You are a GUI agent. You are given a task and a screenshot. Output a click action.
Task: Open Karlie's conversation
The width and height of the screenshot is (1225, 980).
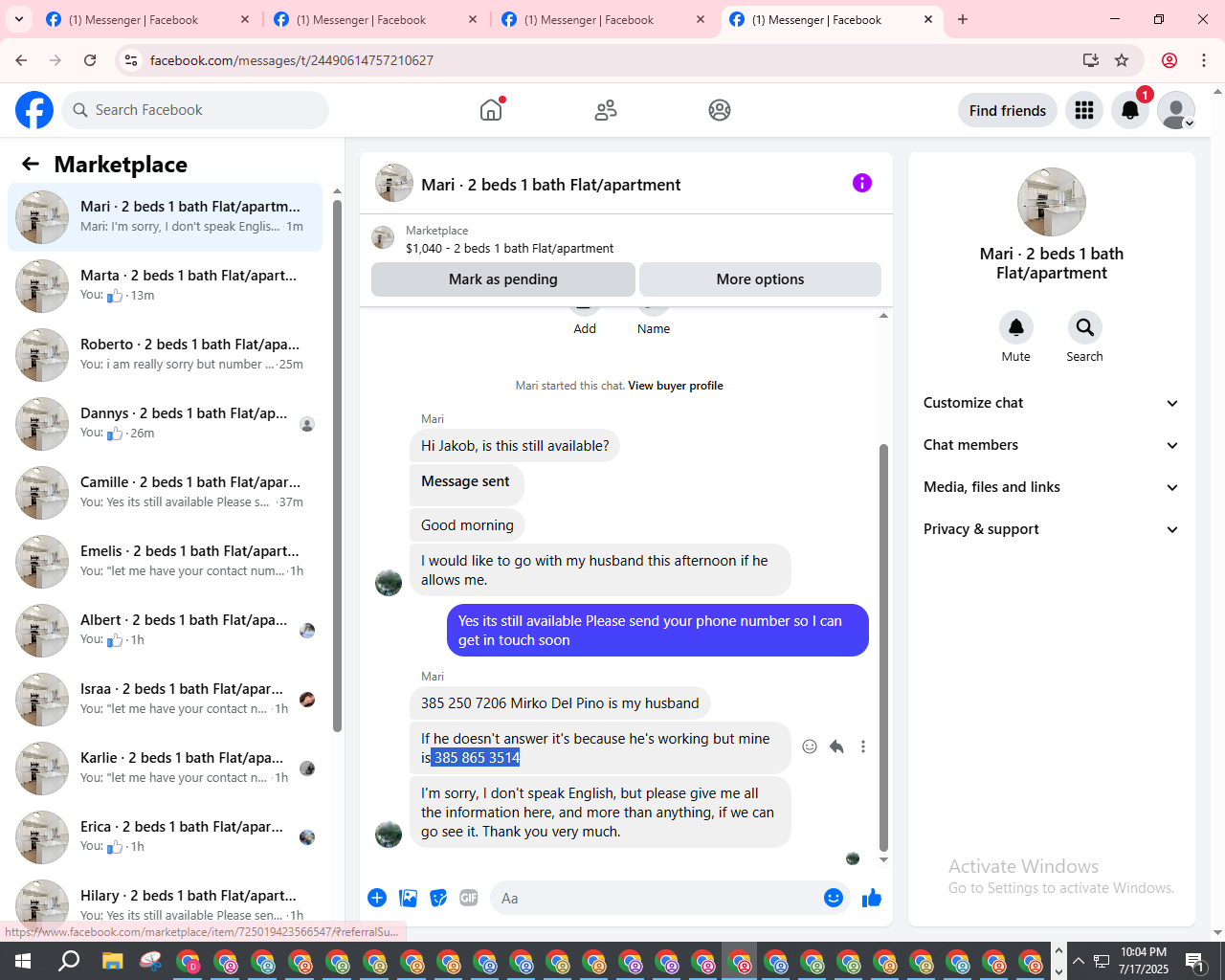[x=165, y=768]
